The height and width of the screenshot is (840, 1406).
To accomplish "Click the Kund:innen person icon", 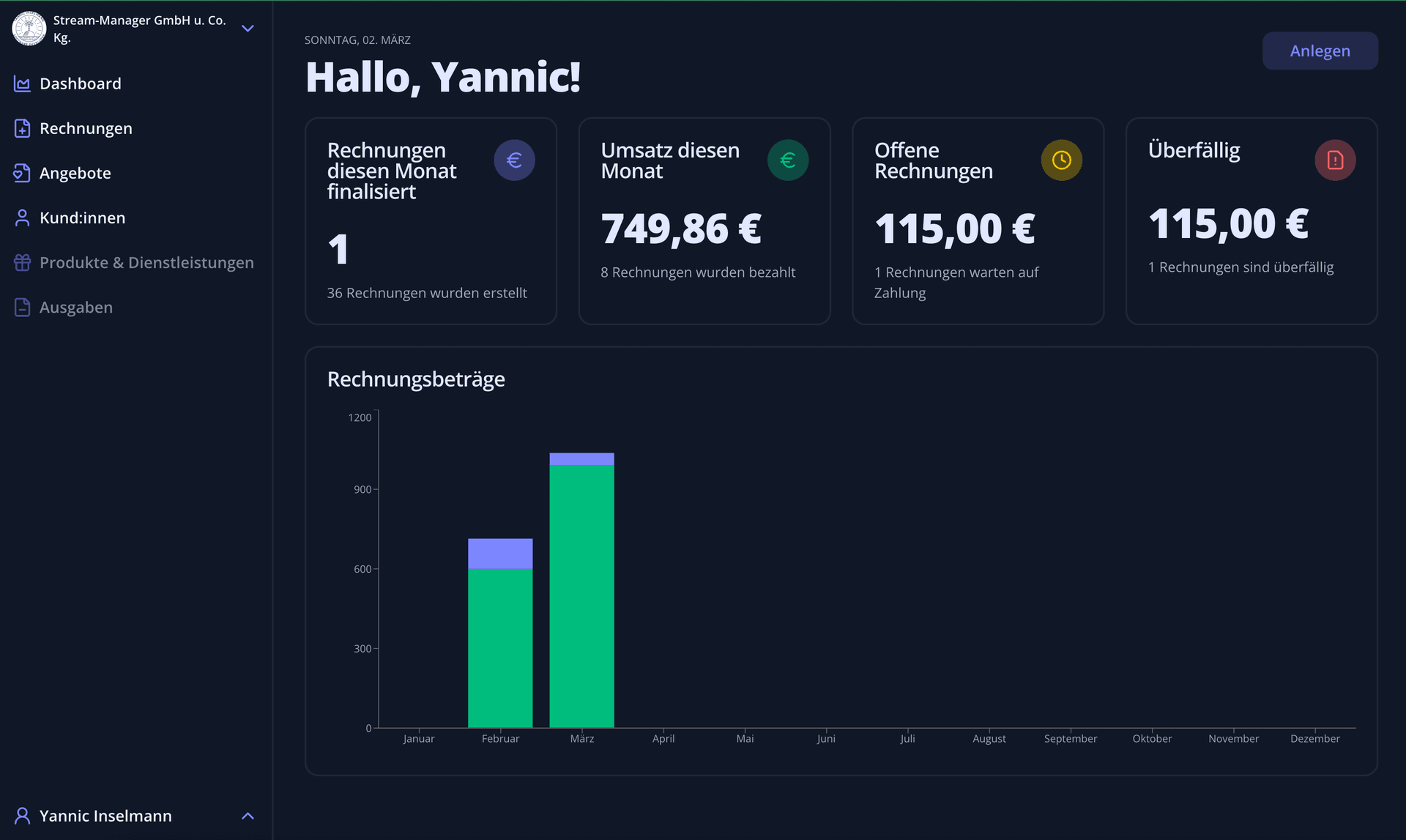I will [22, 218].
